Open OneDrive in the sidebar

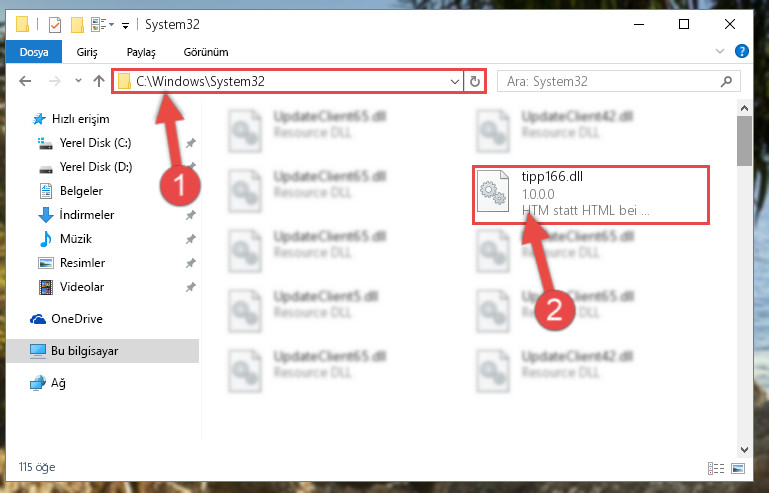tap(77, 319)
